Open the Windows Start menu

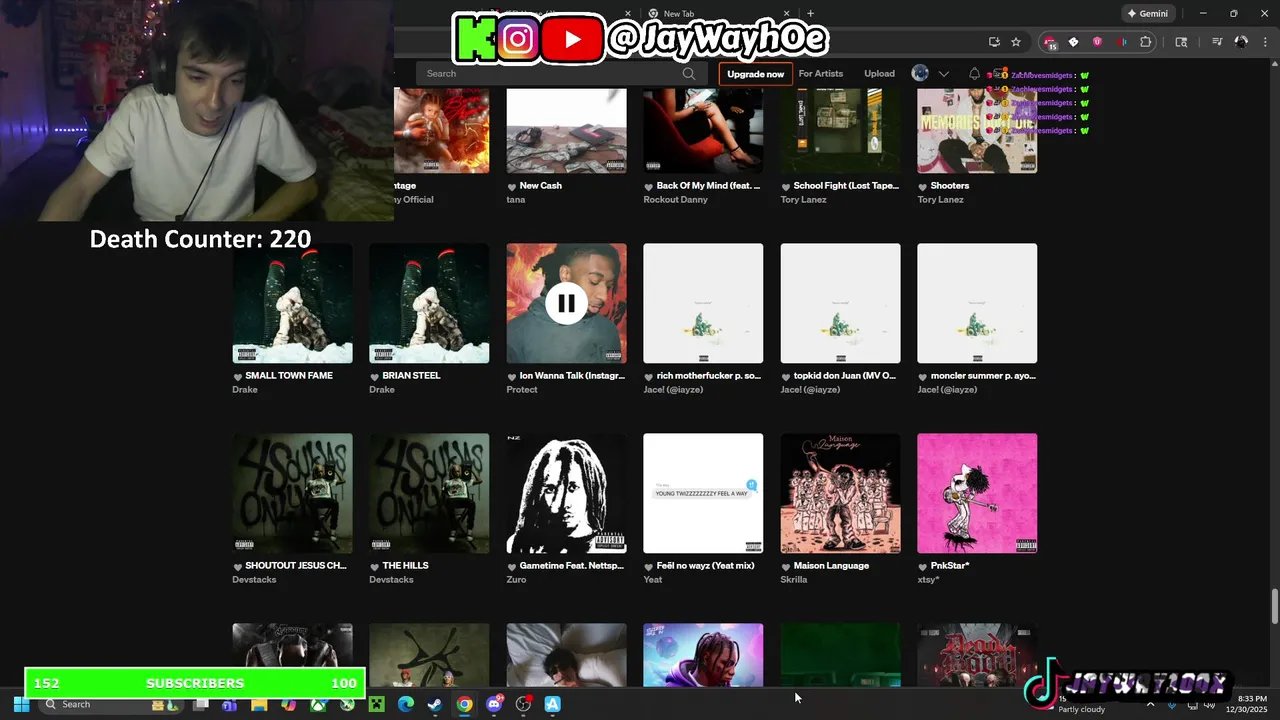(x=21, y=705)
